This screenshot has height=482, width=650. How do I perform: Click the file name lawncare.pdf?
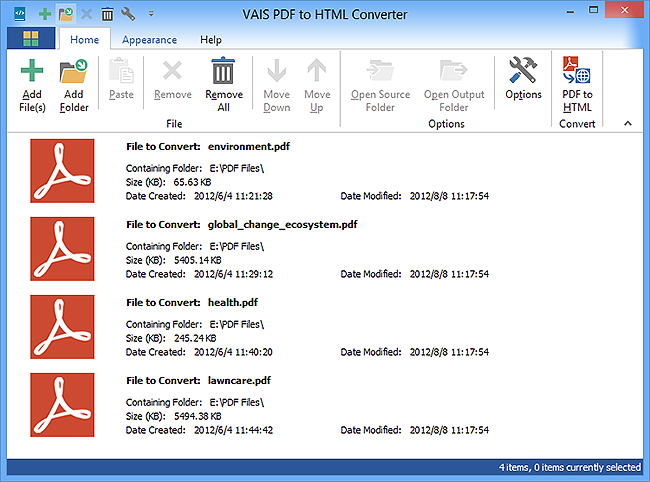[x=239, y=380]
